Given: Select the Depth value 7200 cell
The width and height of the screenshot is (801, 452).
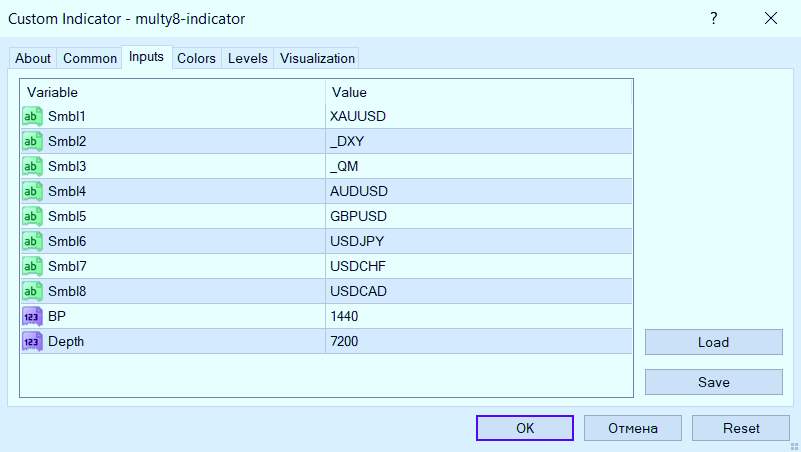Looking at the screenshot, I should [x=478, y=341].
